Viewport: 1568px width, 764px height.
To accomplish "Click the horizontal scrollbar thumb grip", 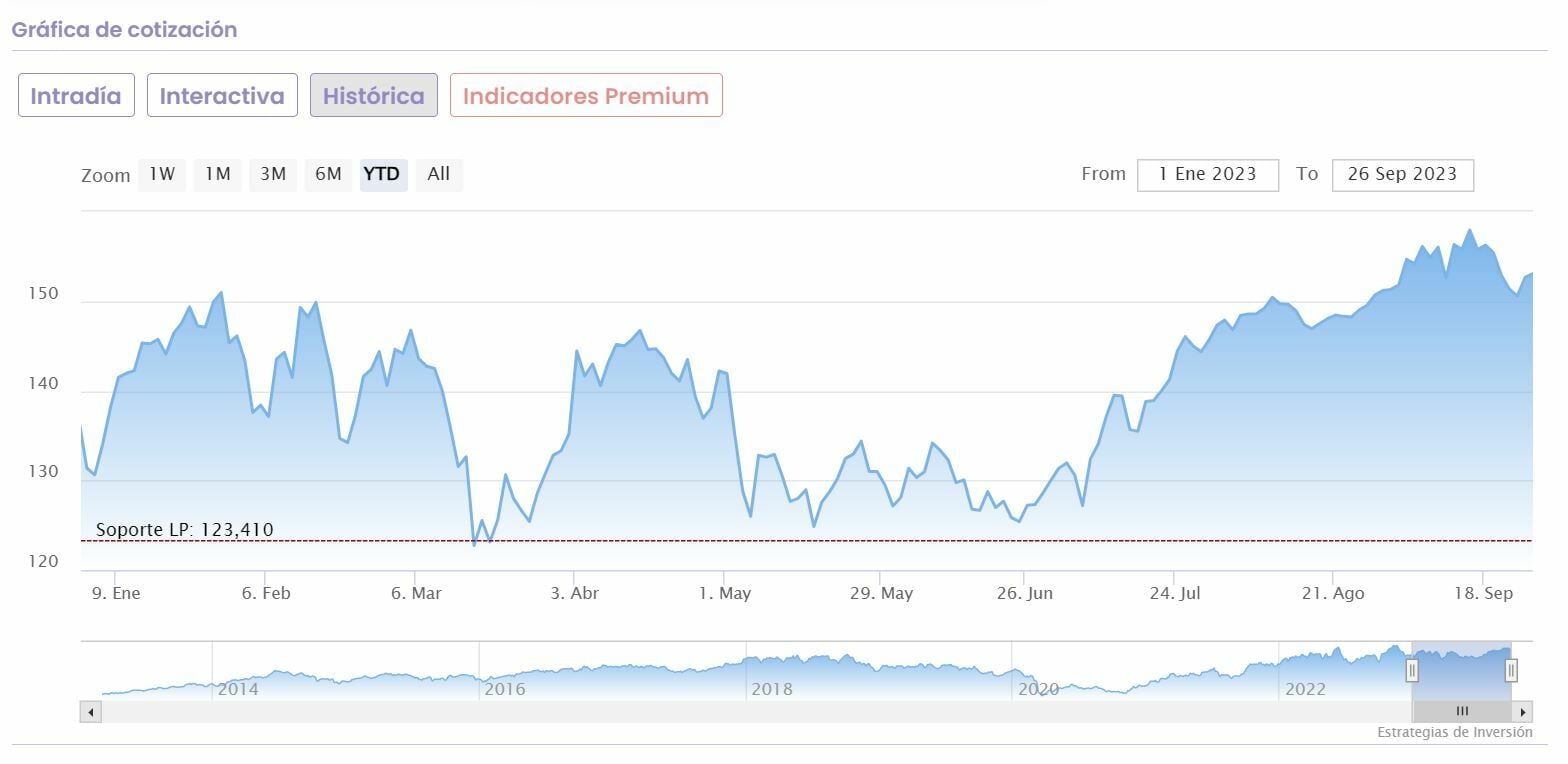I will (1462, 712).
